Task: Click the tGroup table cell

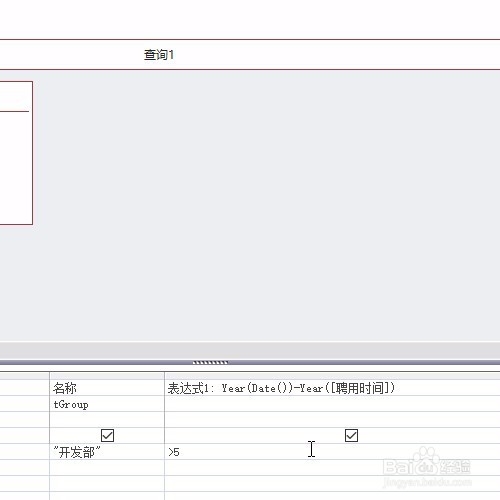Action: [107, 404]
